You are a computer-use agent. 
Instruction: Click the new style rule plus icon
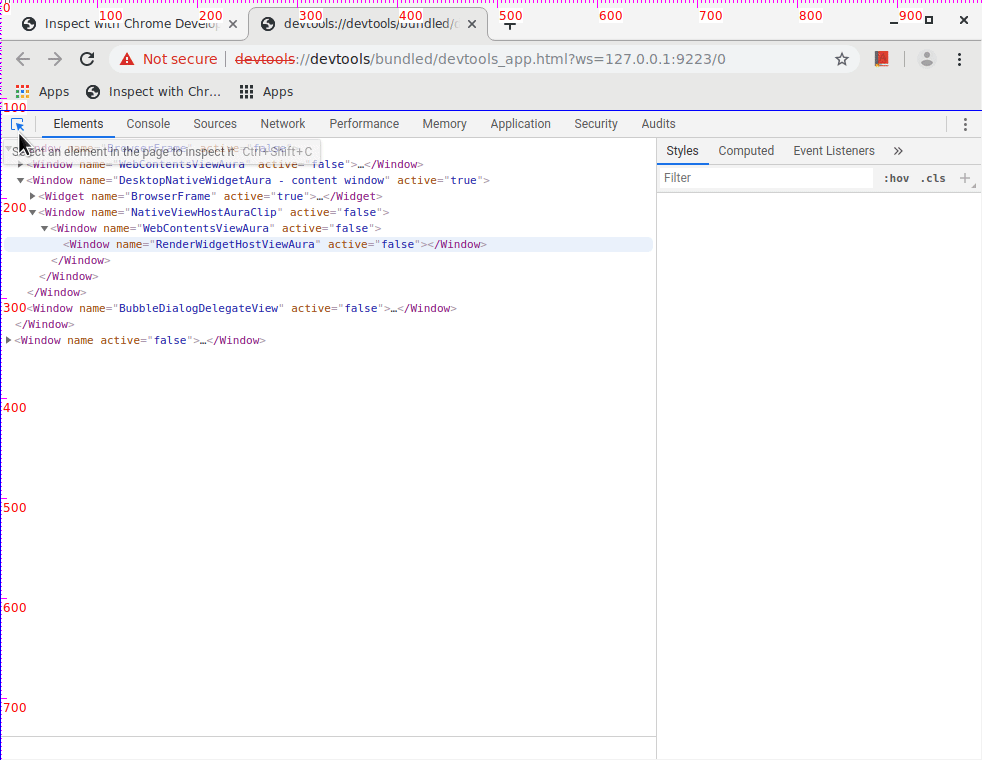[965, 178]
